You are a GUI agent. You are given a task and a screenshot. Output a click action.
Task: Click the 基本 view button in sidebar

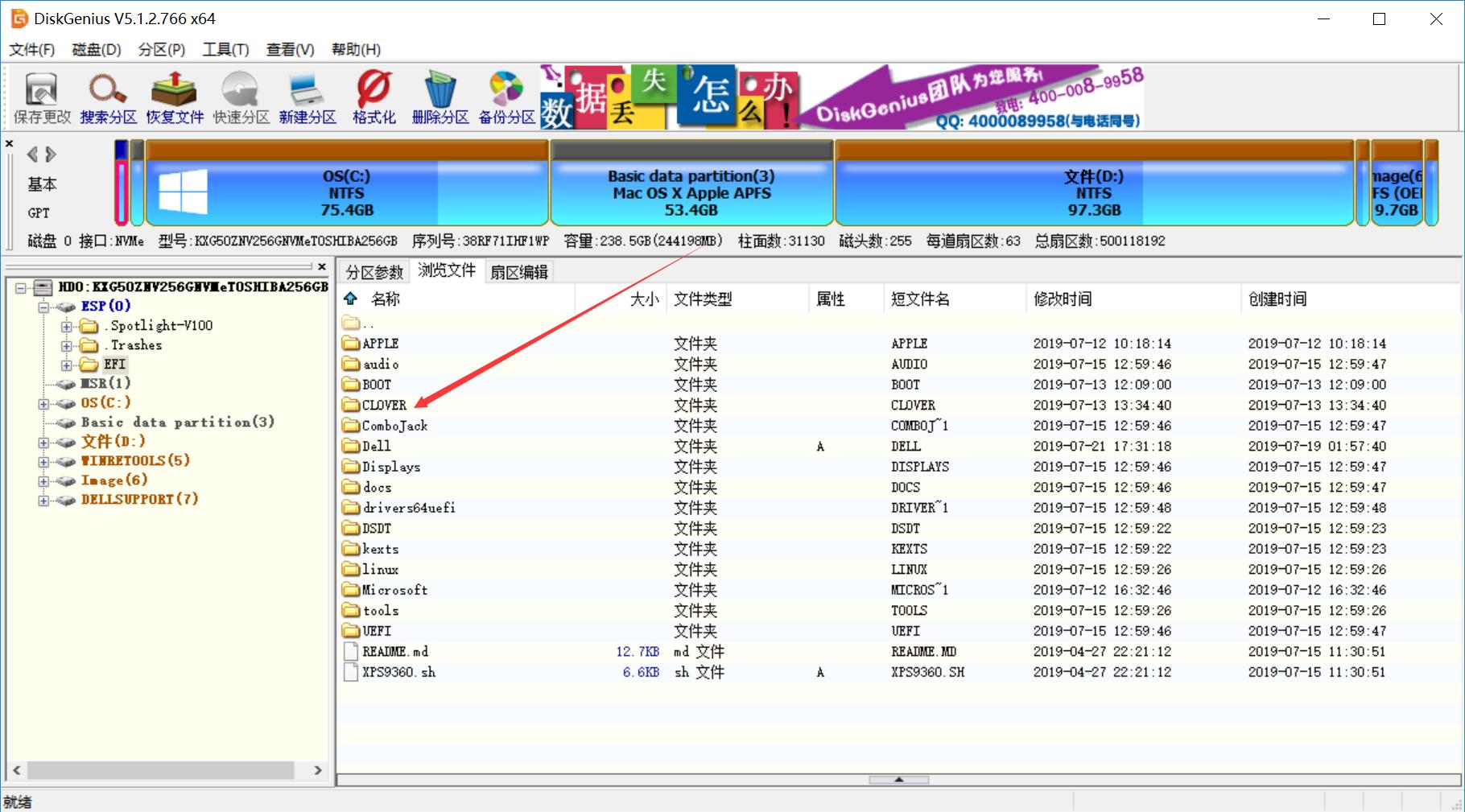coord(42,183)
